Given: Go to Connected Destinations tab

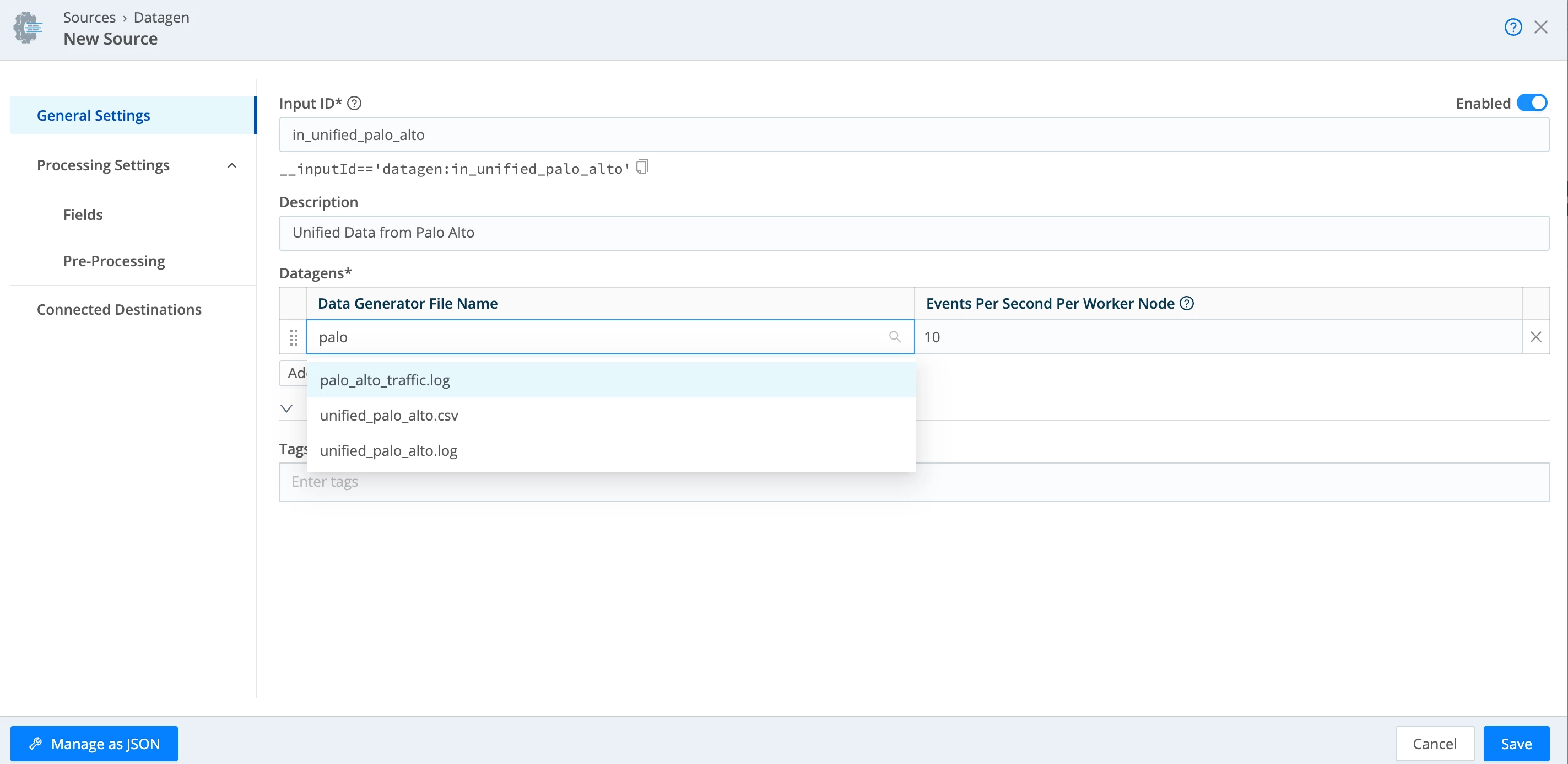Looking at the screenshot, I should pyautogui.click(x=118, y=309).
